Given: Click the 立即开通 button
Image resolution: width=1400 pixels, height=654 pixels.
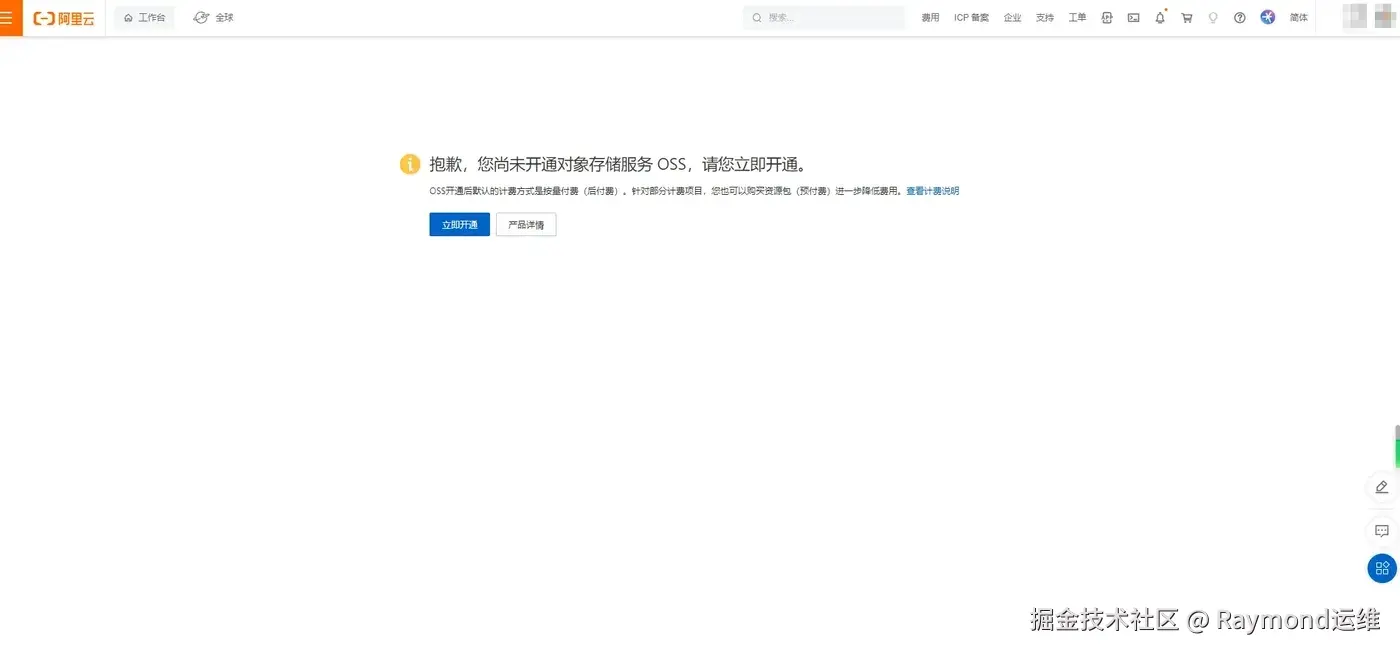Looking at the screenshot, I should tap(460, 225).
